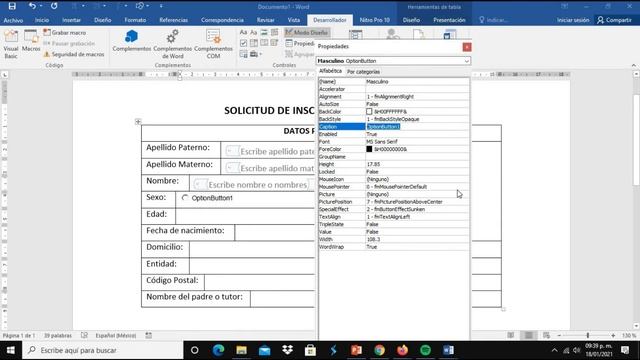The height and width of the screenshot is (360, 640).
Task: Select the SpecialEffect property row
Action: pos(394,209)
